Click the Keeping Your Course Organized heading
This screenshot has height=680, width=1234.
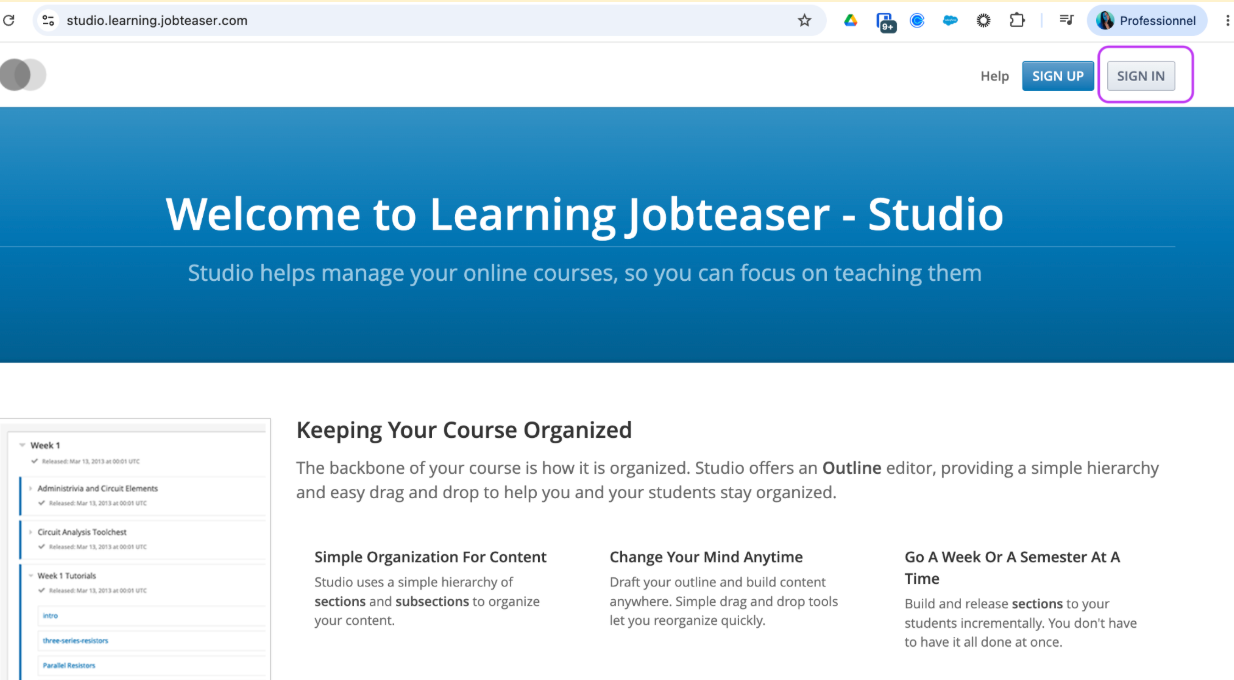(464, 430)
